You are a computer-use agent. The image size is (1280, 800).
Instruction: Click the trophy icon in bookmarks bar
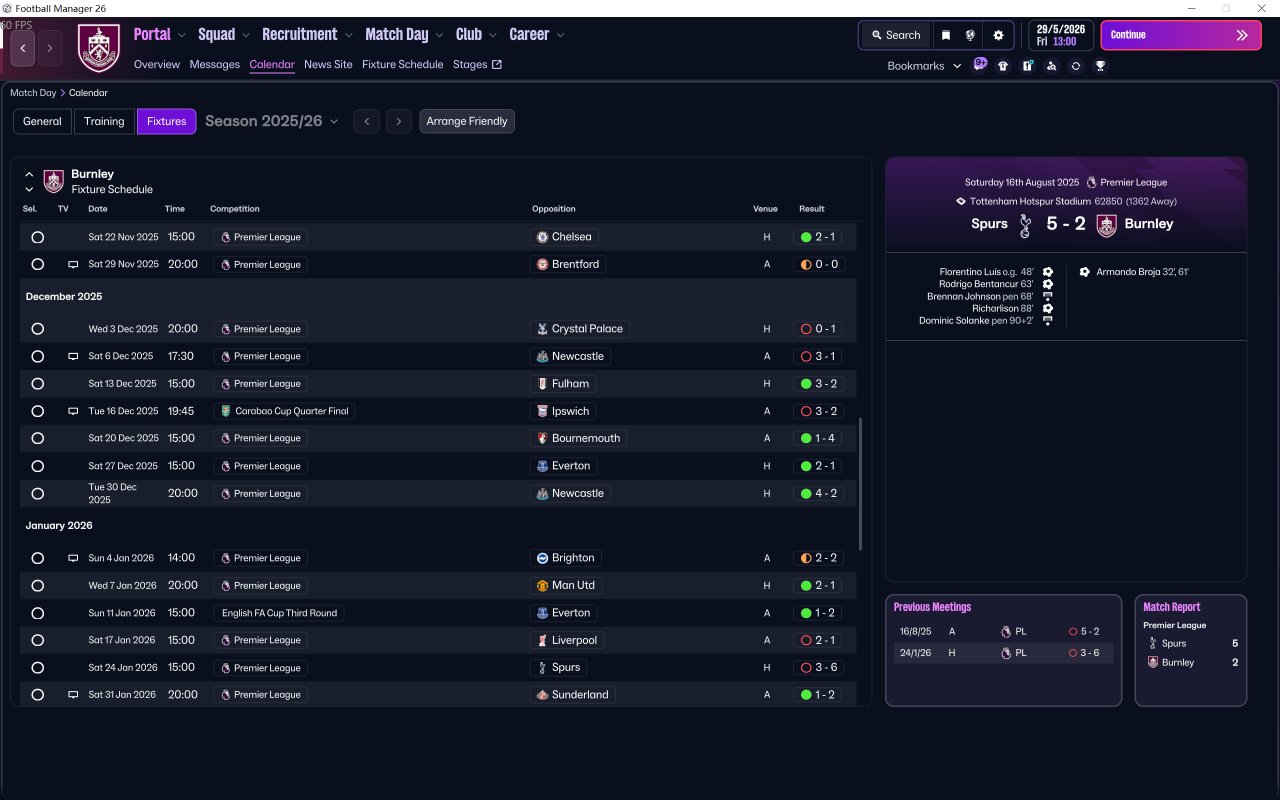pos(1100,66)
